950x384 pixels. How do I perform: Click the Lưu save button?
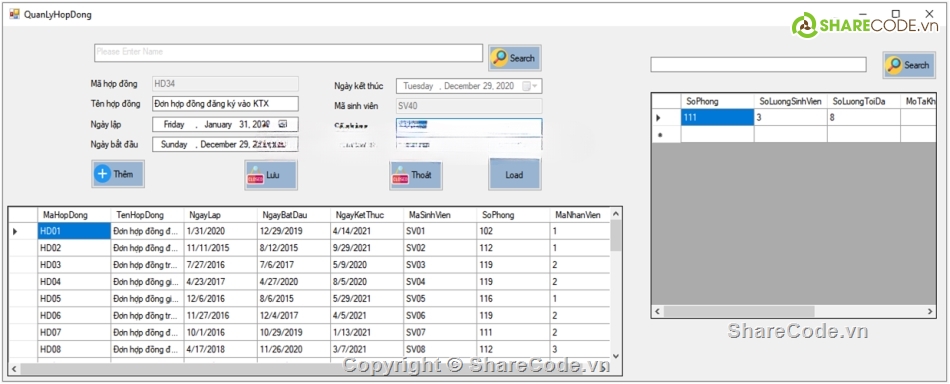271,174
